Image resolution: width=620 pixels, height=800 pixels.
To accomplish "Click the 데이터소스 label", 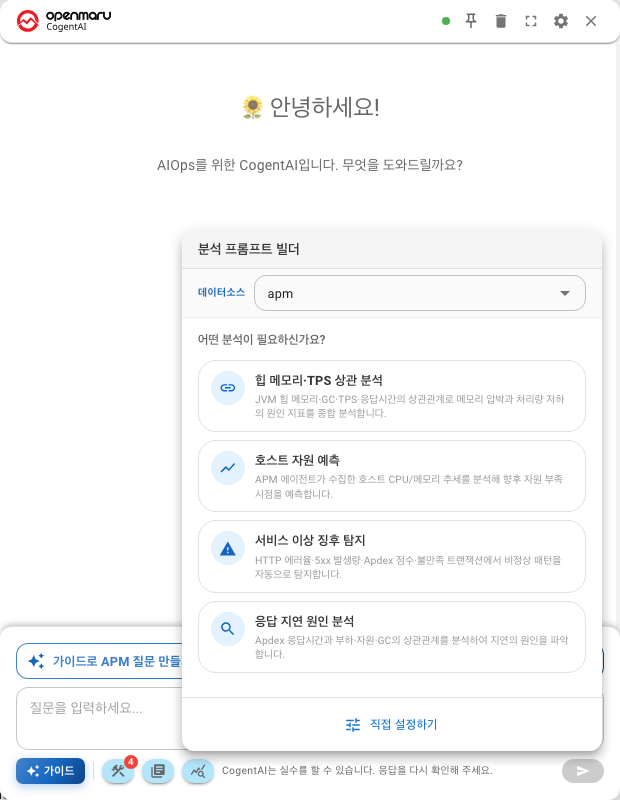I will 221,292.
